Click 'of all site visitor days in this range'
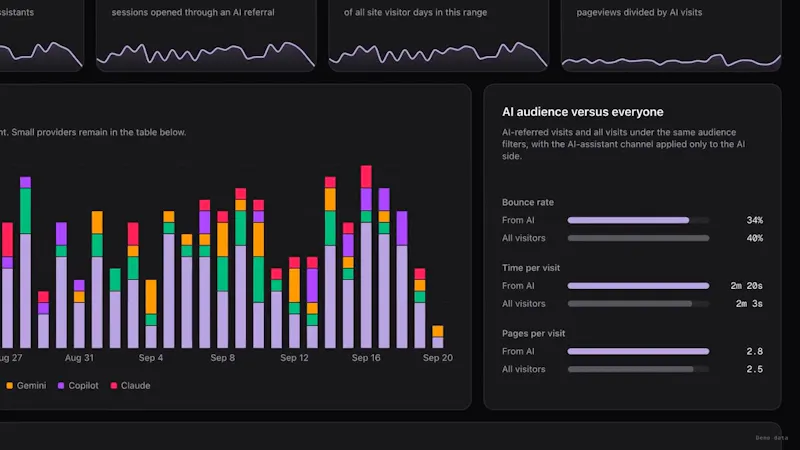 415,12
